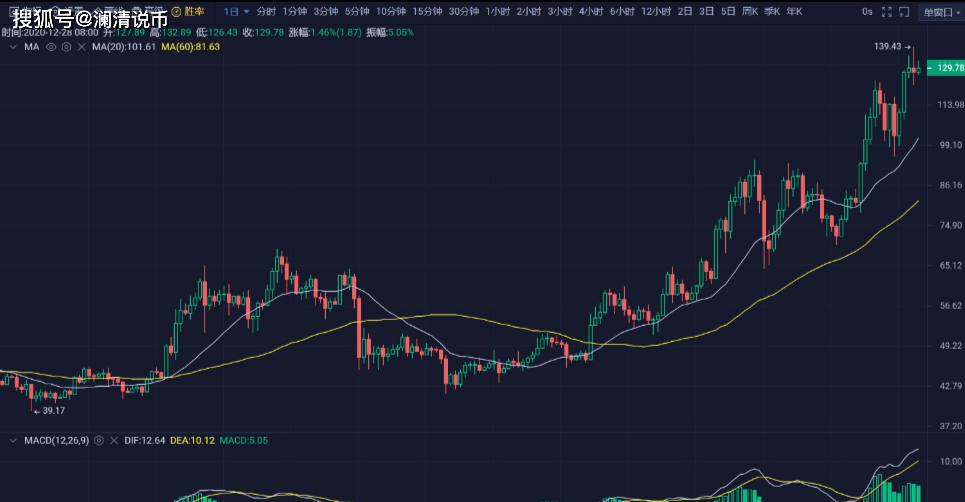
Task: Toggle MA indicator visibility eye
Action: (x=51, y=47)
